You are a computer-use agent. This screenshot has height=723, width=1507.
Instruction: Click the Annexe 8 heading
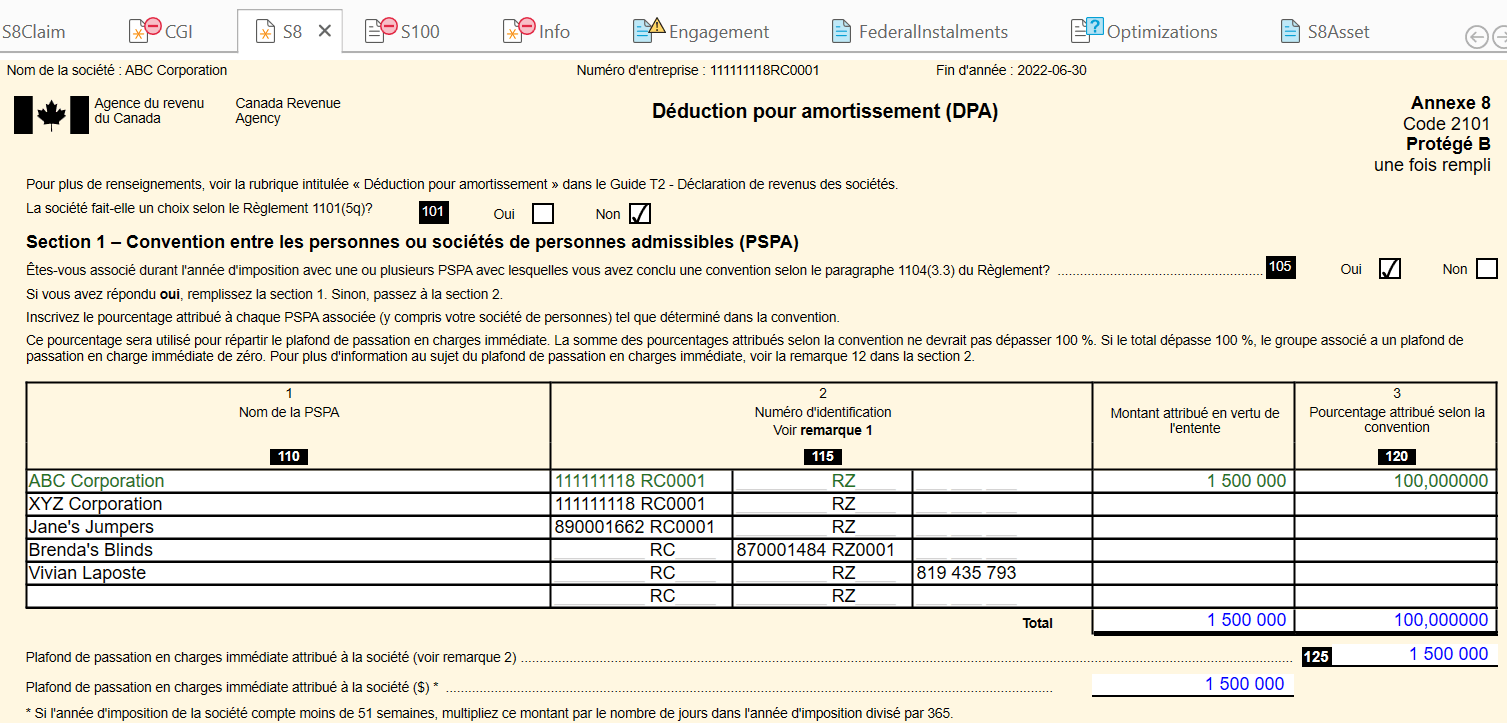coord(1450,103)
